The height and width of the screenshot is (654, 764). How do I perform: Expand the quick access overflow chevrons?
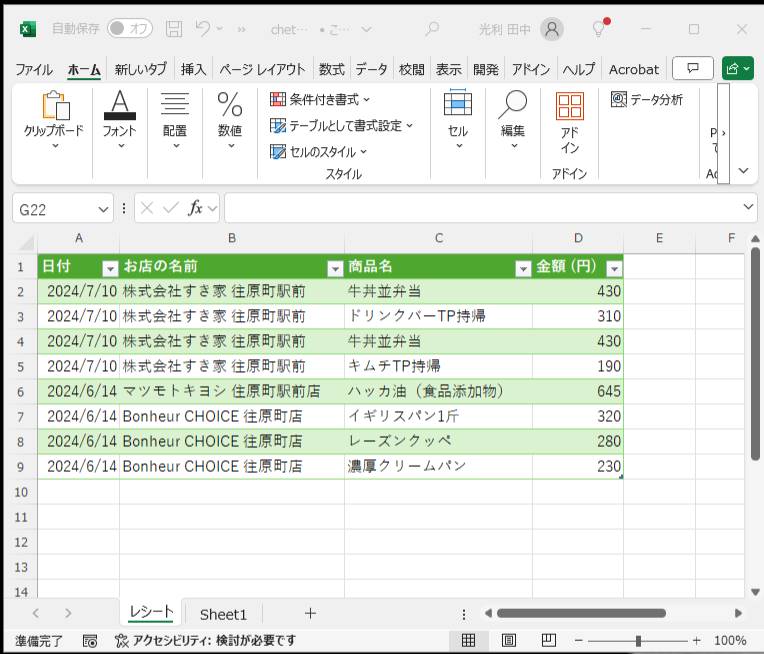pyautogui.click(x=242, y=29)
